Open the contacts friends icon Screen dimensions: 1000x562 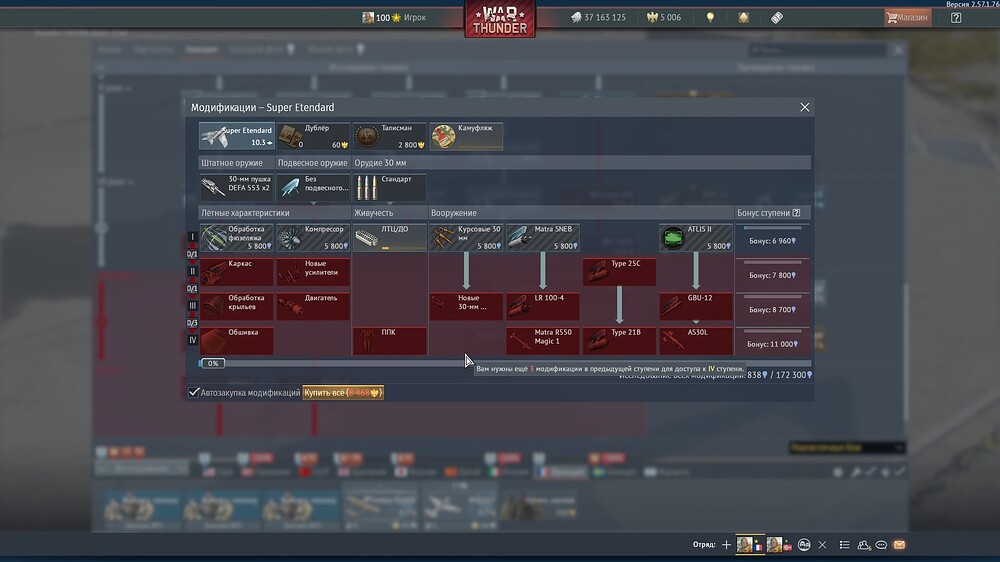(864, 545)
